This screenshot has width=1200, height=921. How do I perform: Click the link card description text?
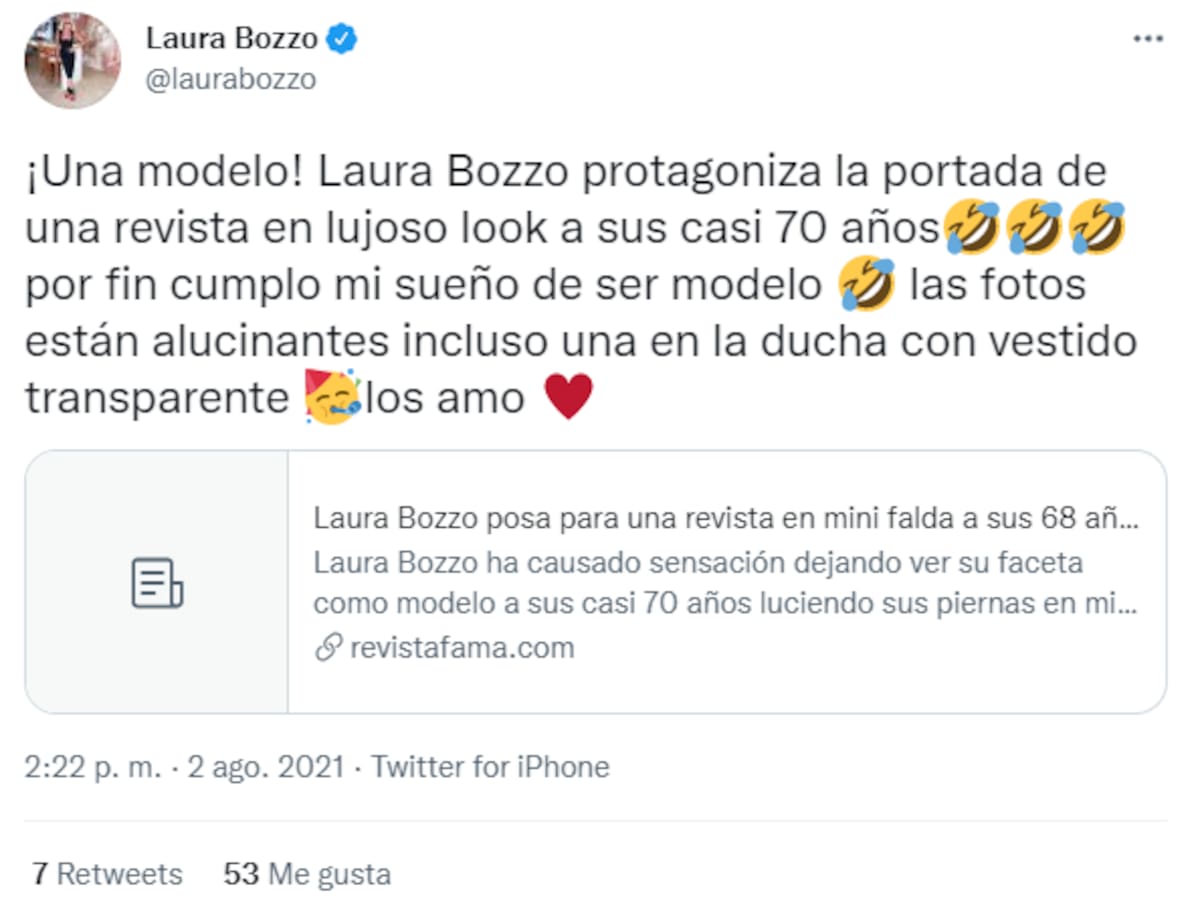pos(726,584)
